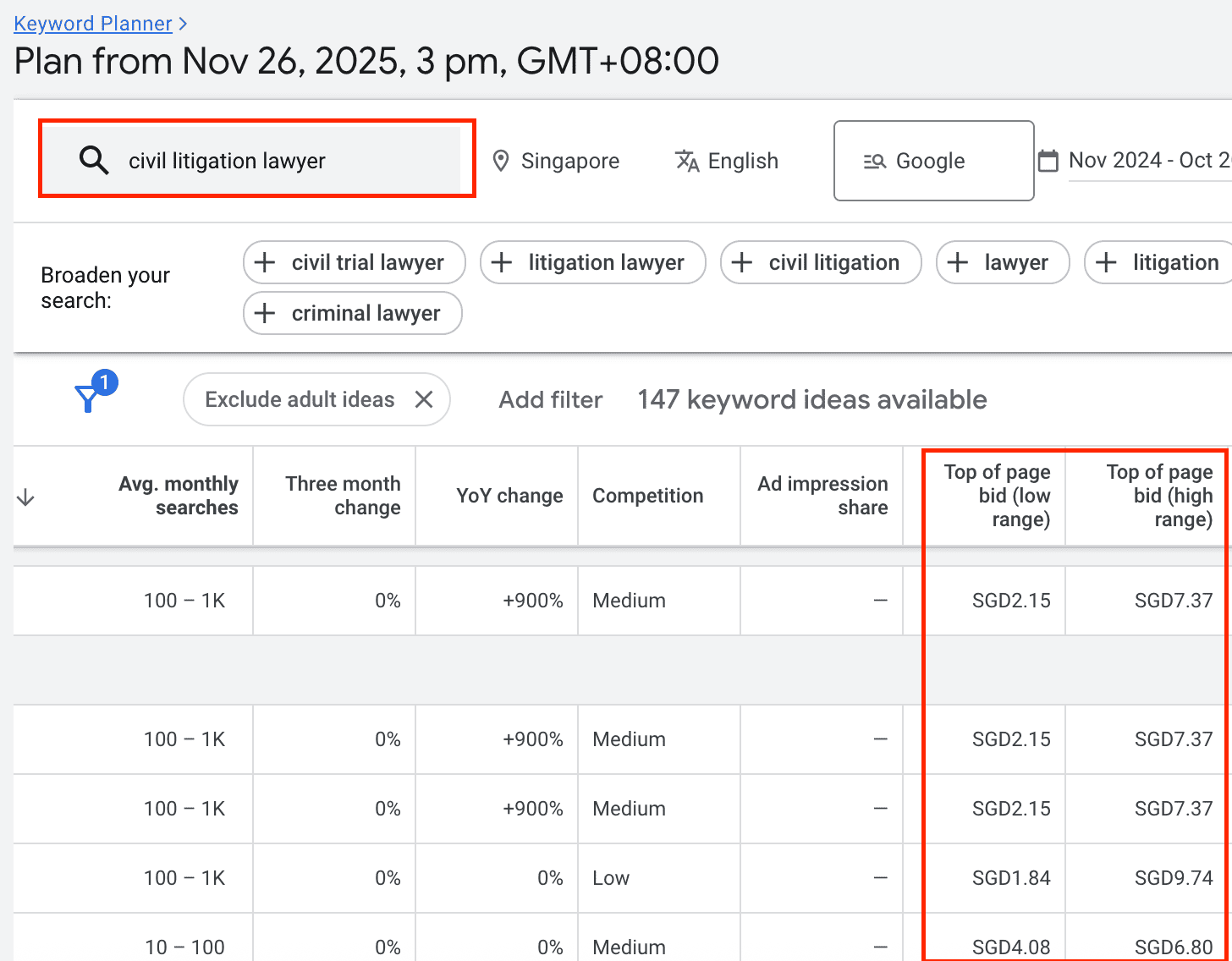Sort by Avg. monthly searches column
Screen dimensions: 1232x961
coord(178,496)
